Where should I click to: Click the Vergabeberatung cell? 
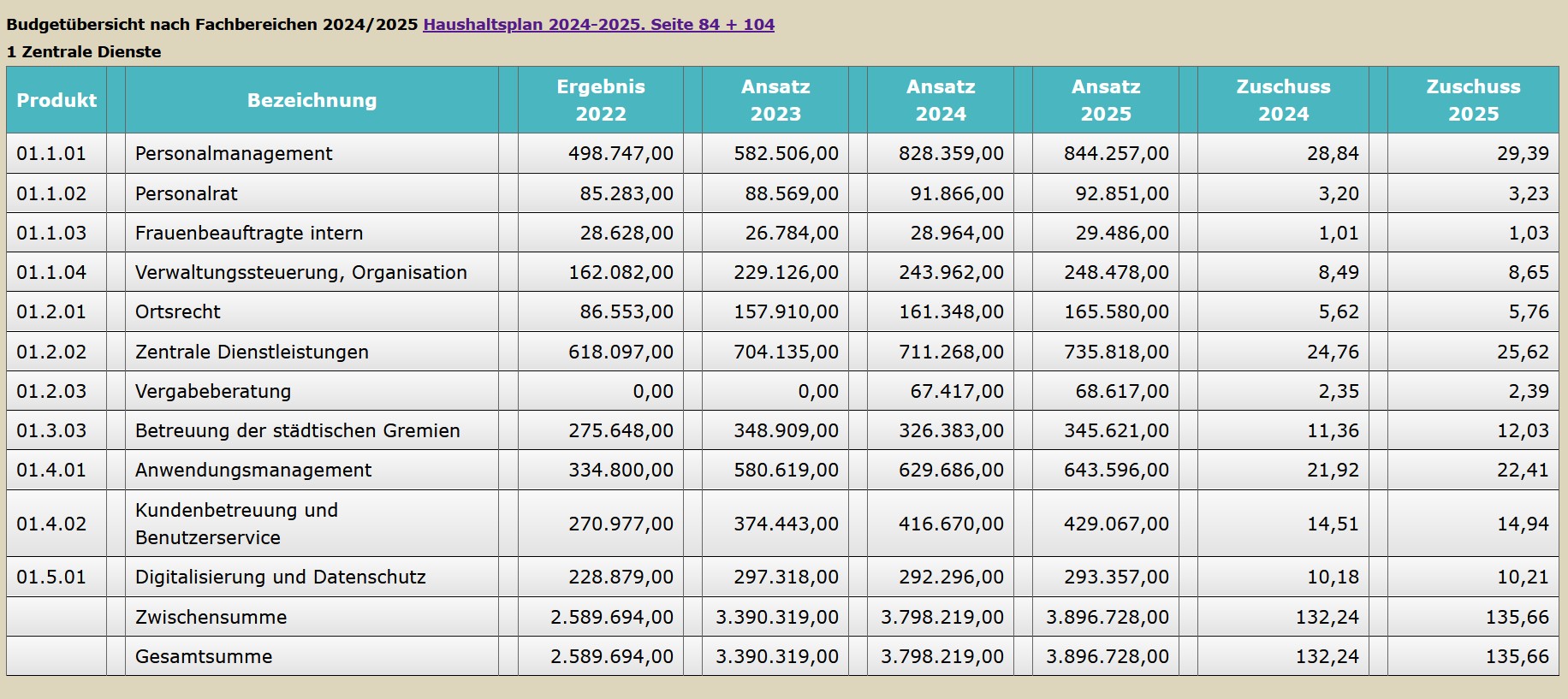point(213,391)
